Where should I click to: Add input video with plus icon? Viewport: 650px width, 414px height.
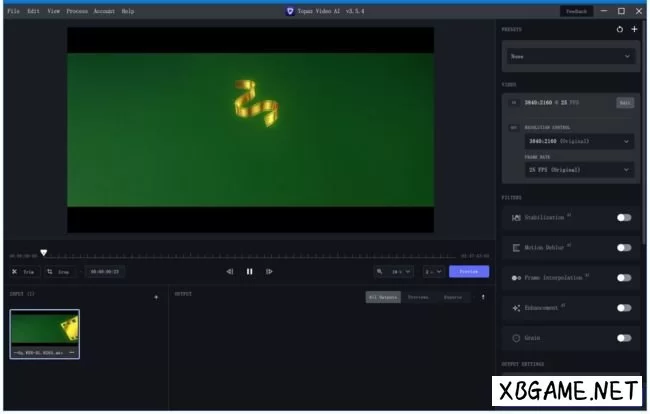(x=156, y=297)
